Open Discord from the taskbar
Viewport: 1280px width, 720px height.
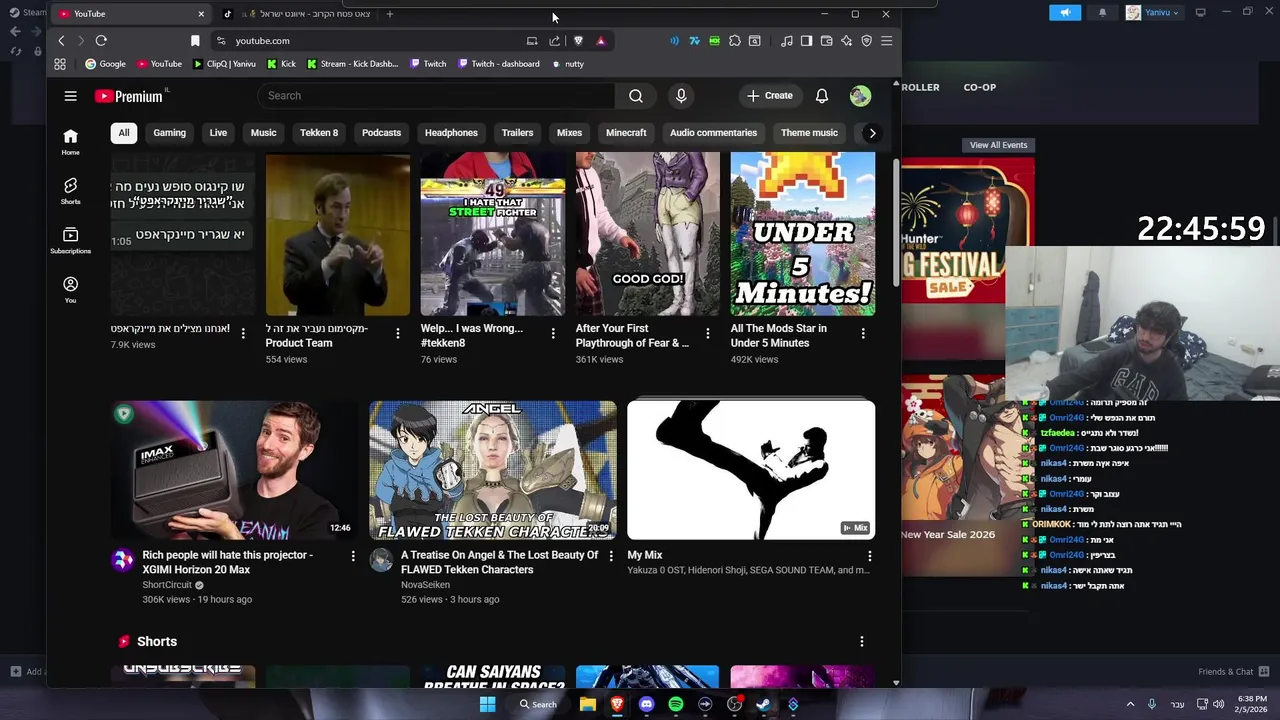pos(646,704)
